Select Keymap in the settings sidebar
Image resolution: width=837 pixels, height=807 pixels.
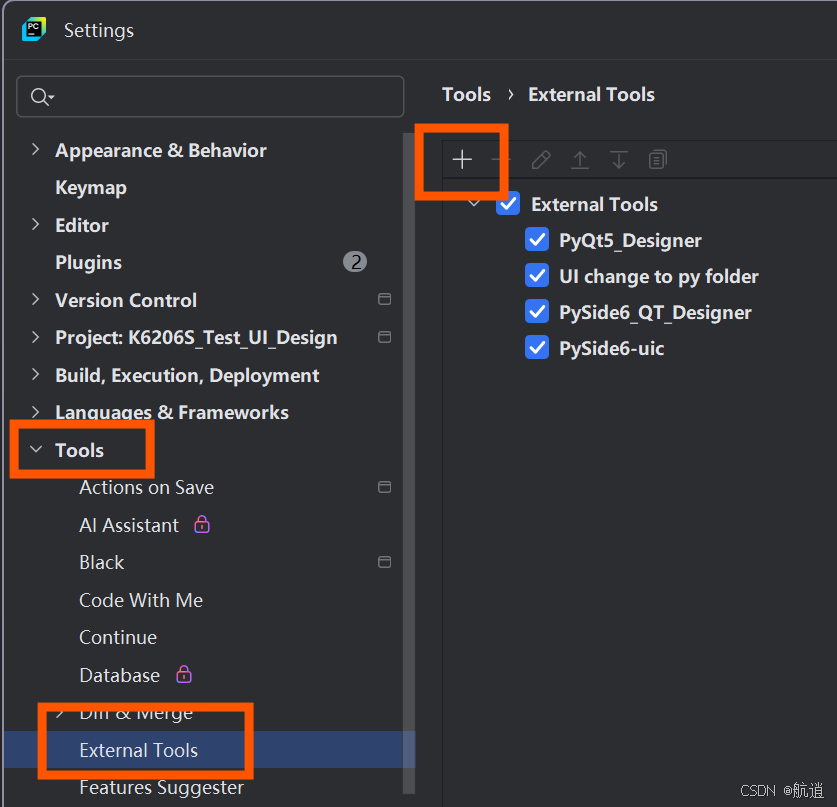click(91, 187)
